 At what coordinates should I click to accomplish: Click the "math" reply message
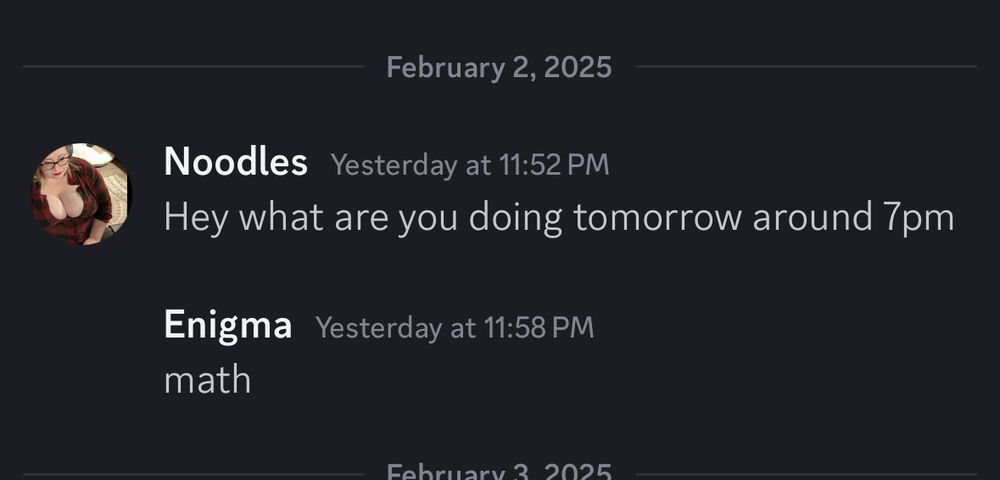[207, 380]
